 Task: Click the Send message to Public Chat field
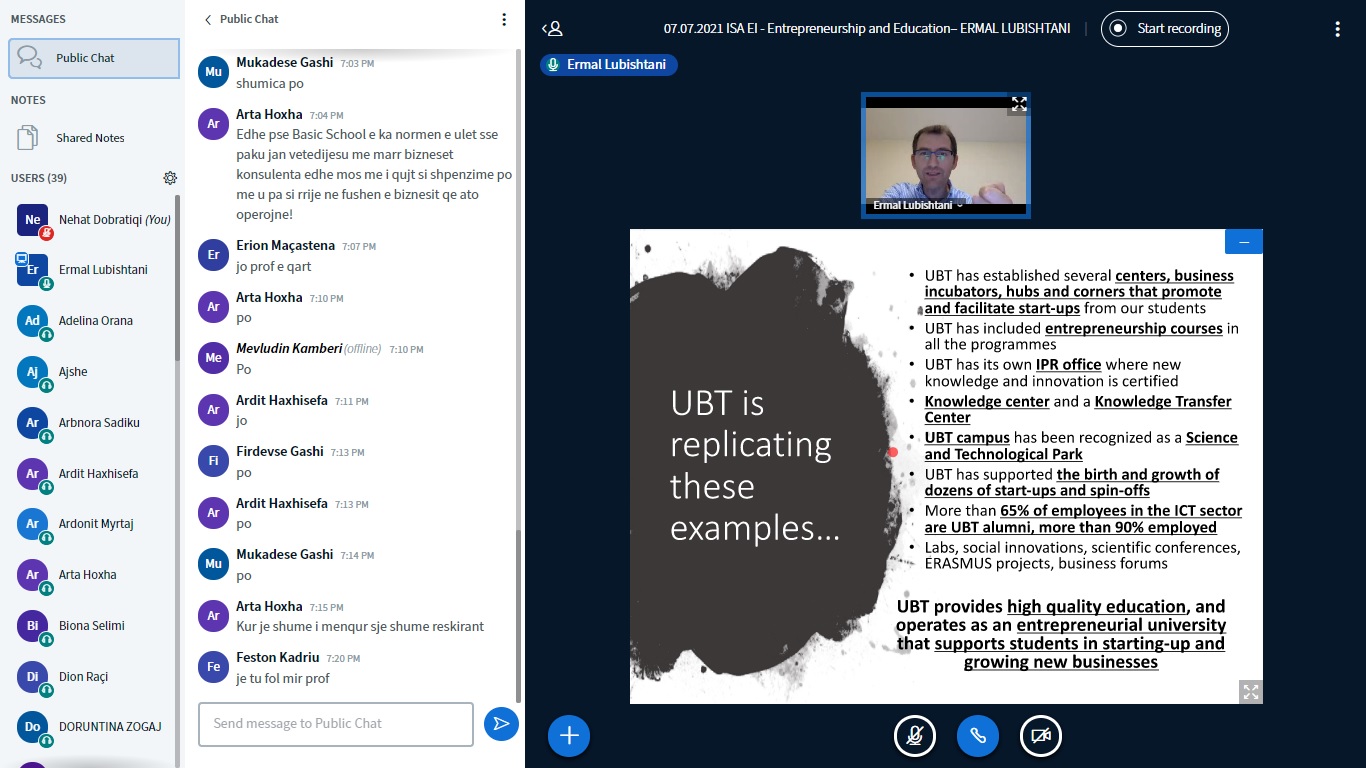tap(335, 724)
